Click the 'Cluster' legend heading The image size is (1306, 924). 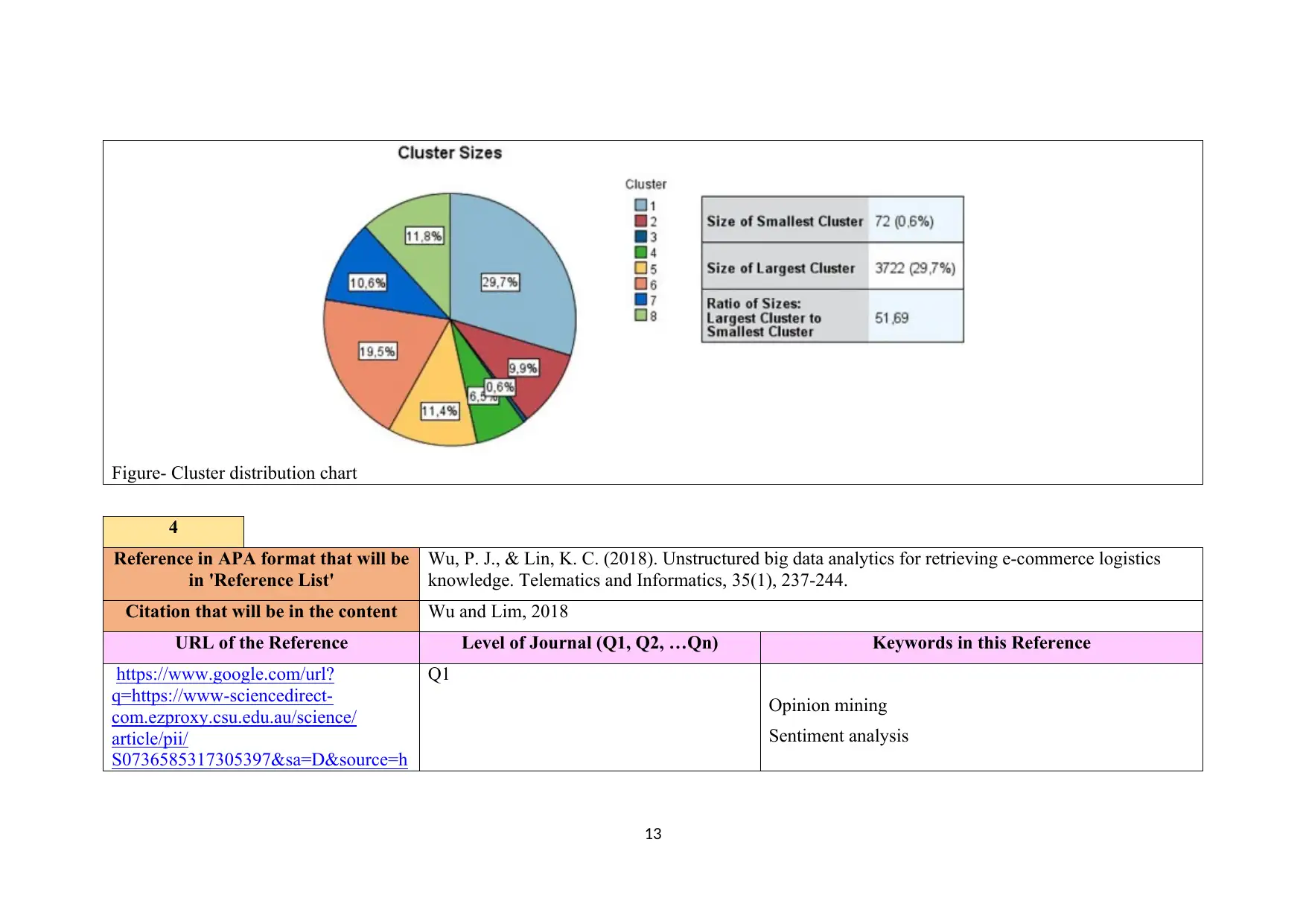point(646,184)
